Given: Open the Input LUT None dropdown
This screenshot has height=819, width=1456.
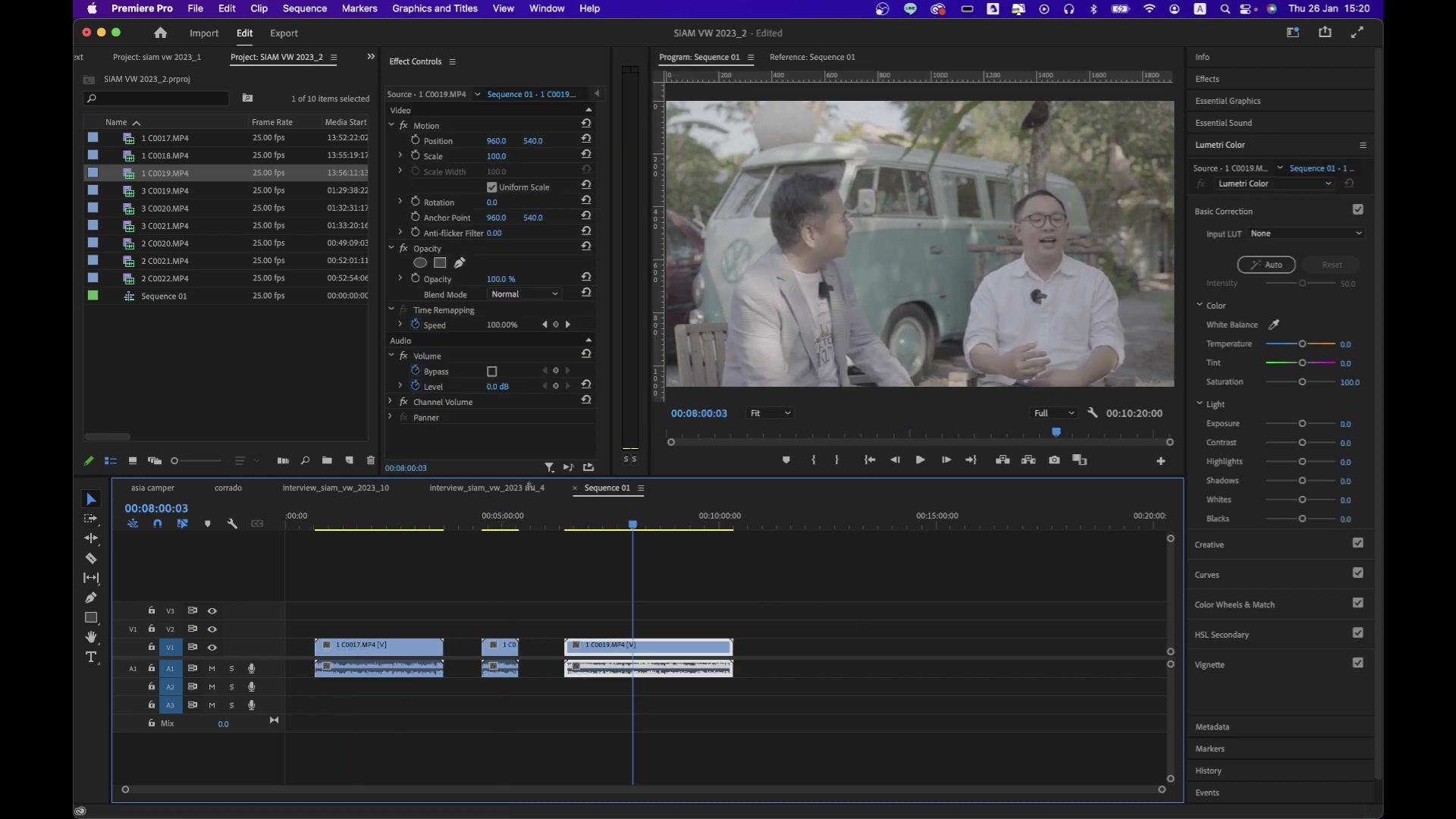Looking at the screenshot, I should pos(1307,234).
